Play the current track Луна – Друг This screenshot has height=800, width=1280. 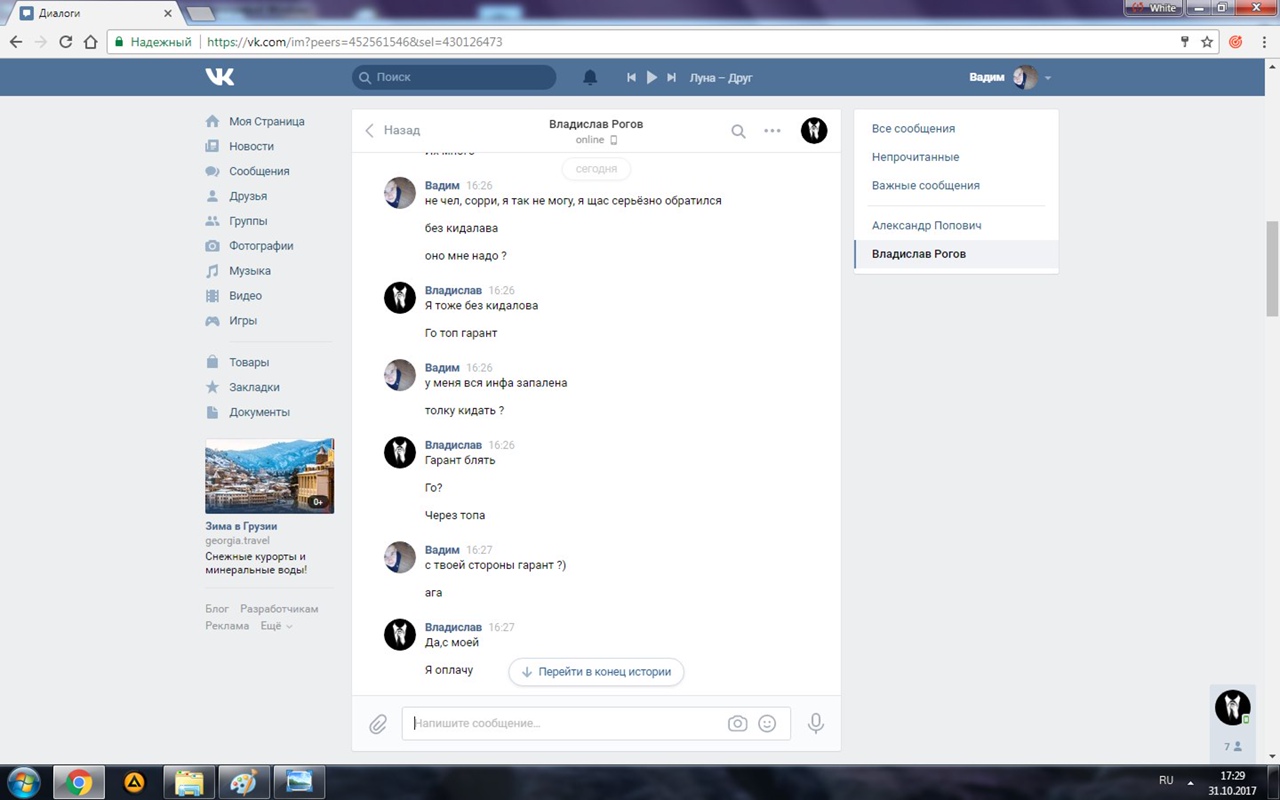click(x=651, y=77)
